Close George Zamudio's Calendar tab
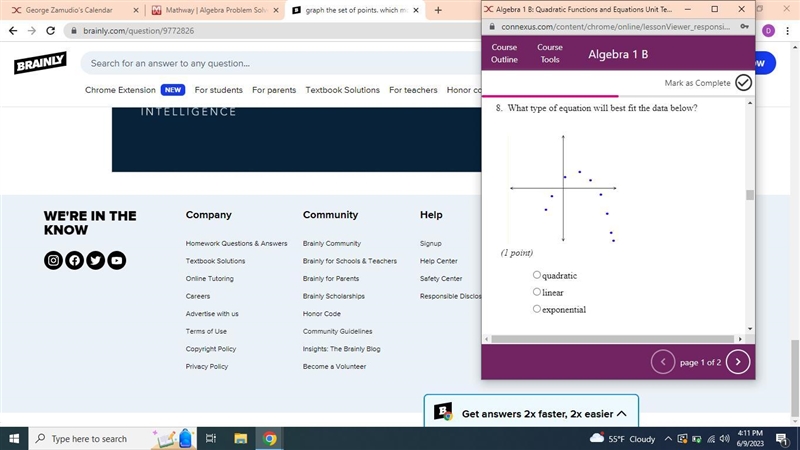This screenshot has width=800, height=450. pyautogui.click(x=136, y=10)
